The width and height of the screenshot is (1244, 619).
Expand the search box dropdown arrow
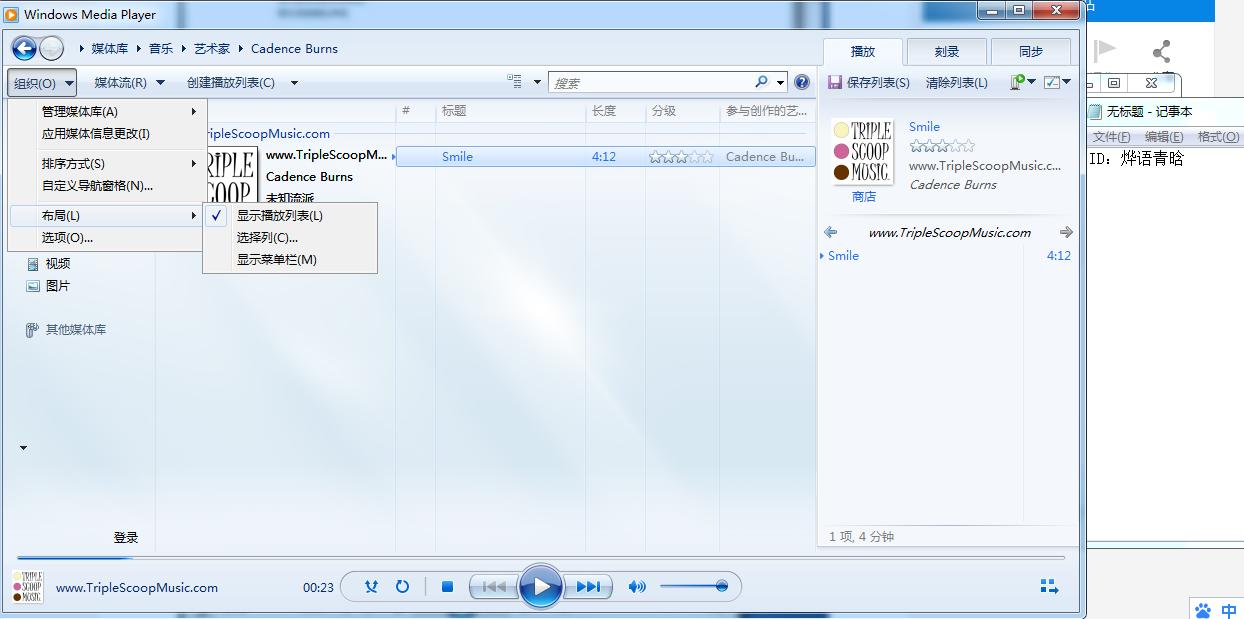point(781,82)
